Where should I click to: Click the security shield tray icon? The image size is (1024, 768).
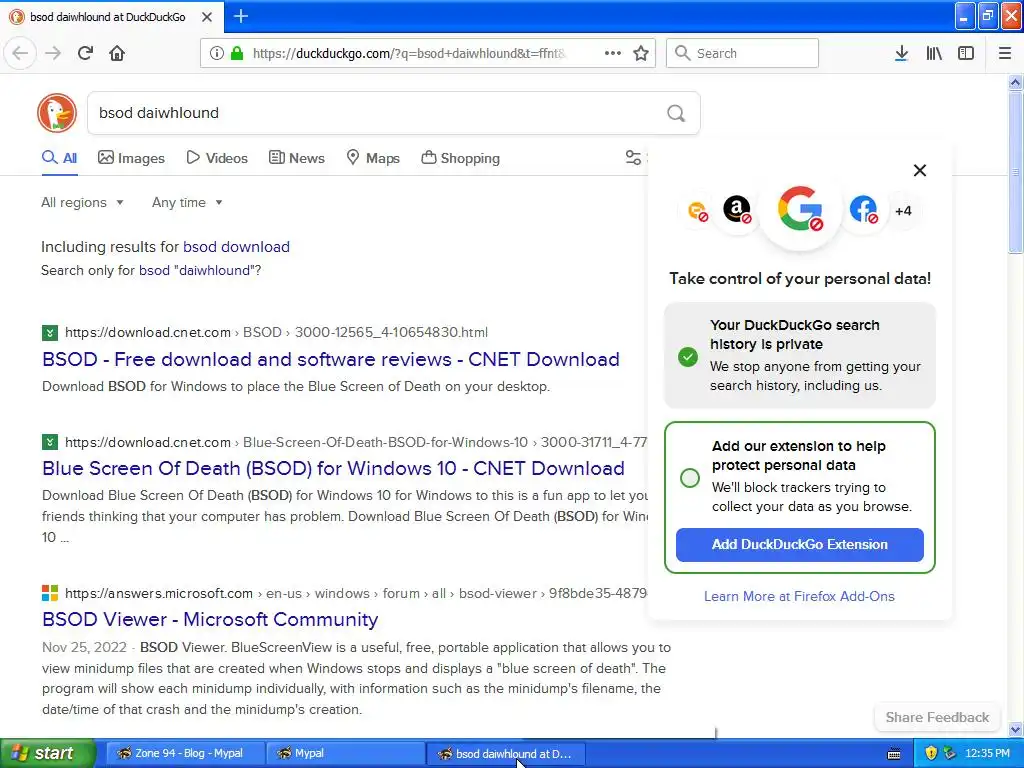click(x=931, y=753)
